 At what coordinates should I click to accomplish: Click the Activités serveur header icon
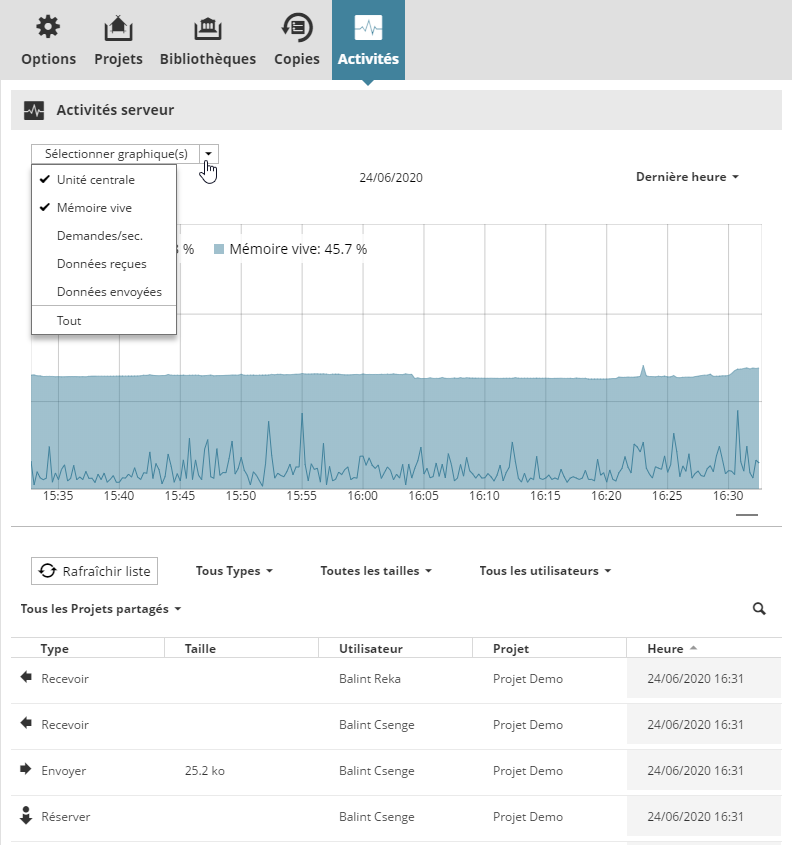click(x=34, y=110)
